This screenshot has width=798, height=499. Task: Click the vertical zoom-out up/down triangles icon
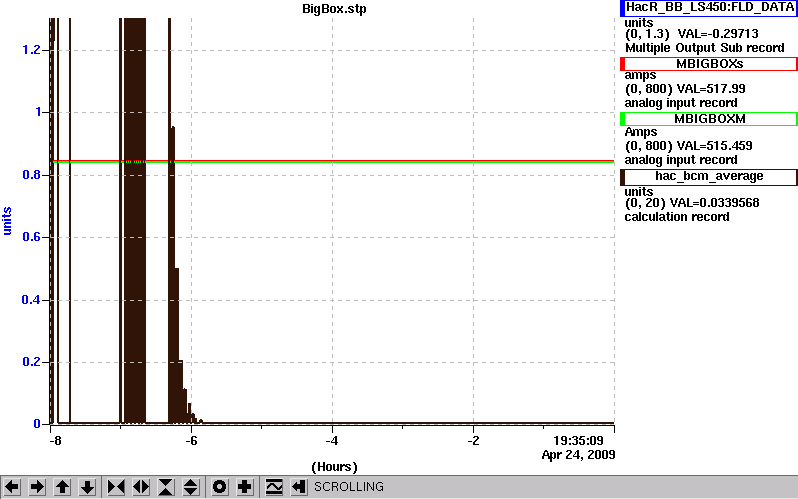tap(191, 487)
